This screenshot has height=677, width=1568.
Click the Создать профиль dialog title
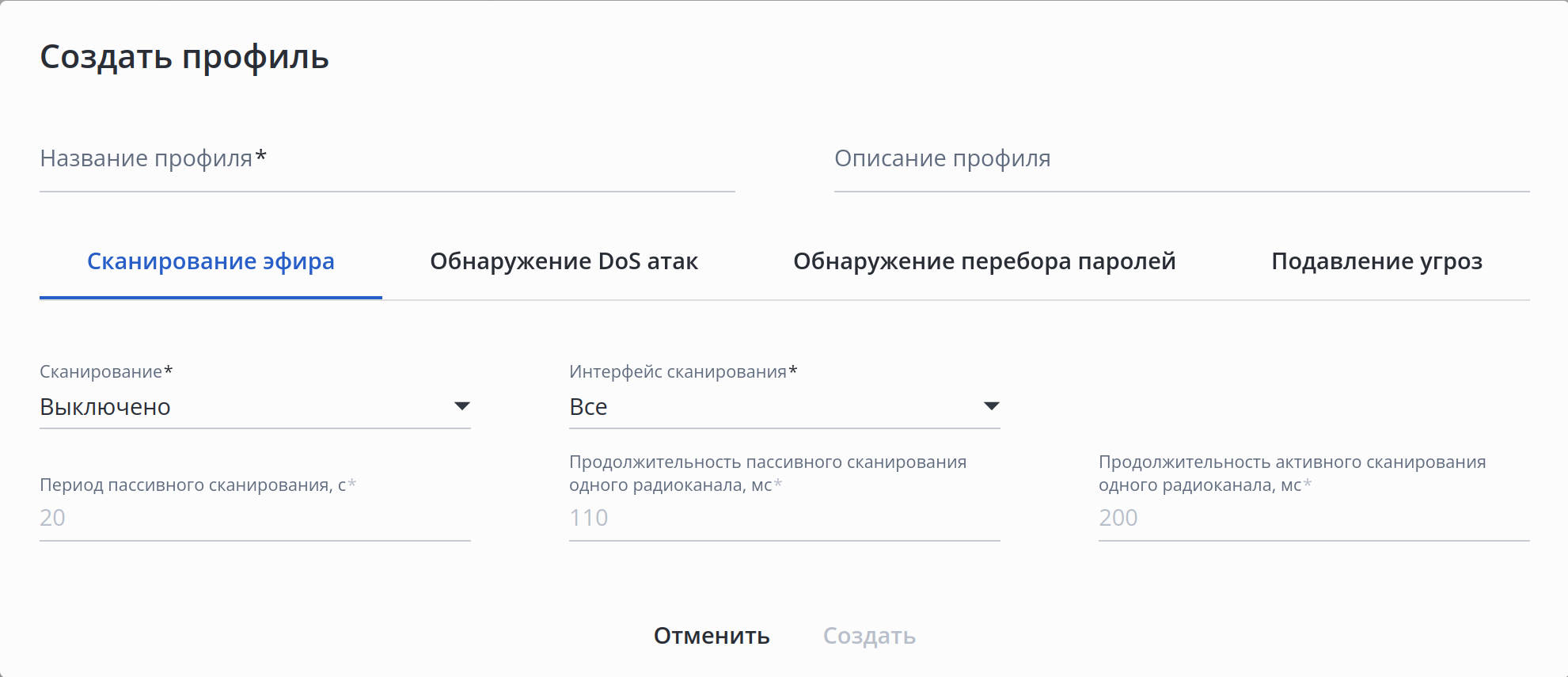coord(184,57)
